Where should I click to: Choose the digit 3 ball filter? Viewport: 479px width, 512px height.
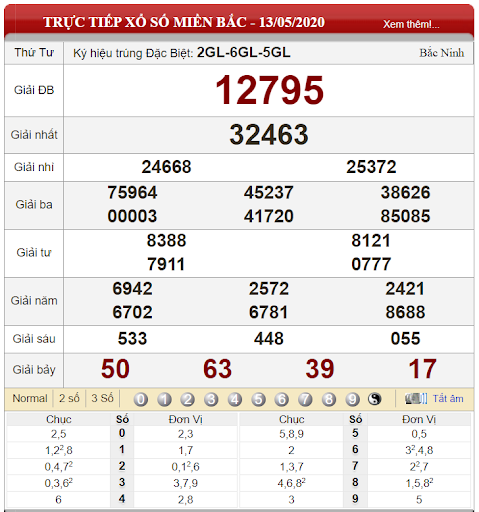(211, 399)
